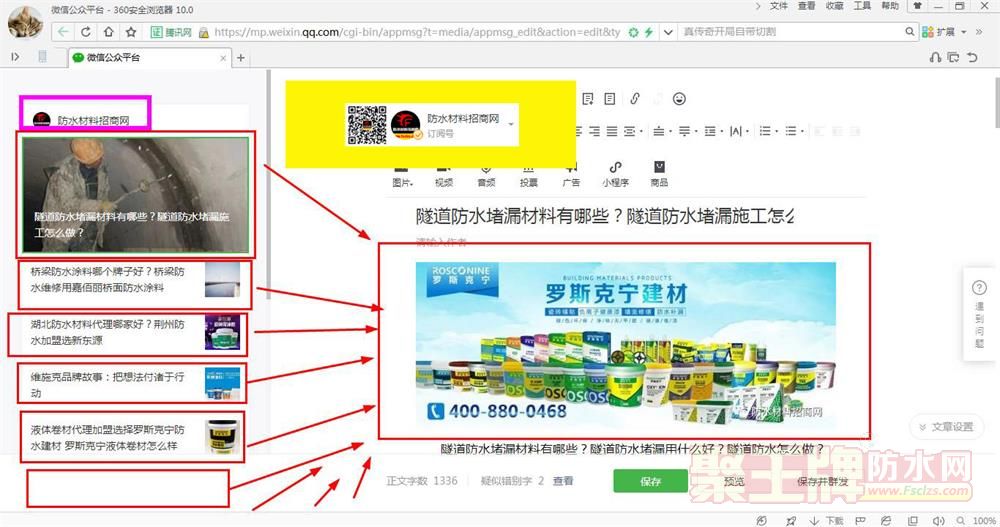Open a new tab with the plus button
Viewport: 1000px width, 527px height.
[x=240, y=57]
